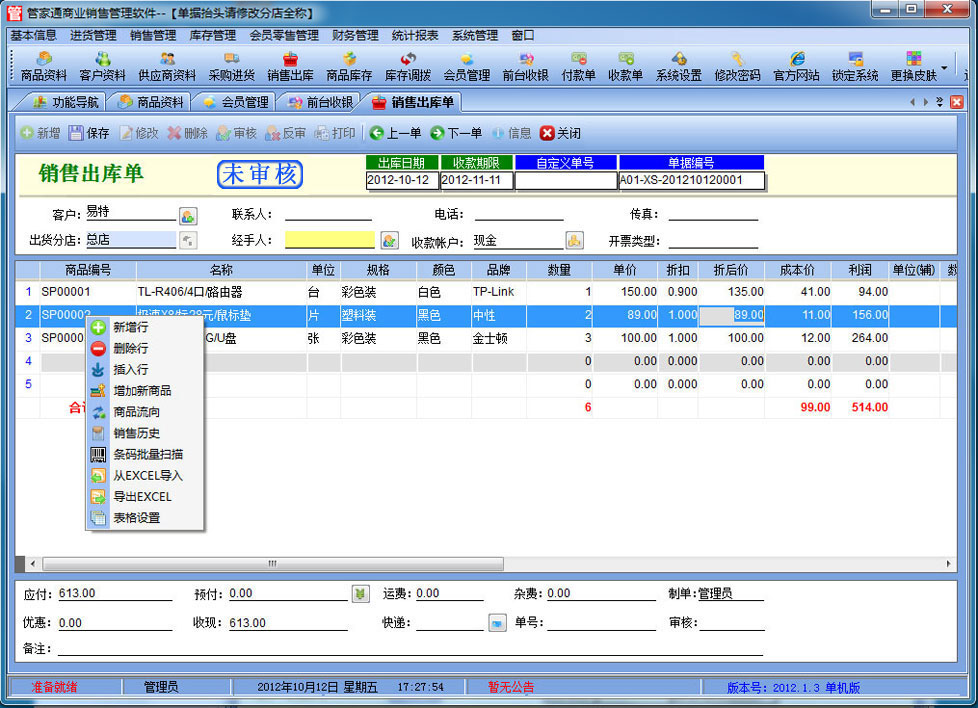Open the 库存管理 menu
Screen dimensions: 978x708
pyautogui.click(x=212, y=35)
